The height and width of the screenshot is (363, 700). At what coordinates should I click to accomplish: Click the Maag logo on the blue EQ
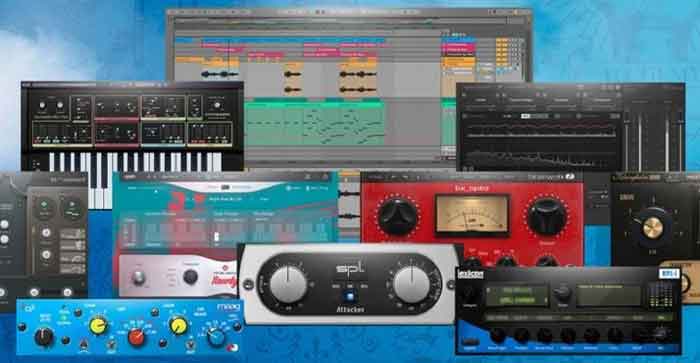229,308
